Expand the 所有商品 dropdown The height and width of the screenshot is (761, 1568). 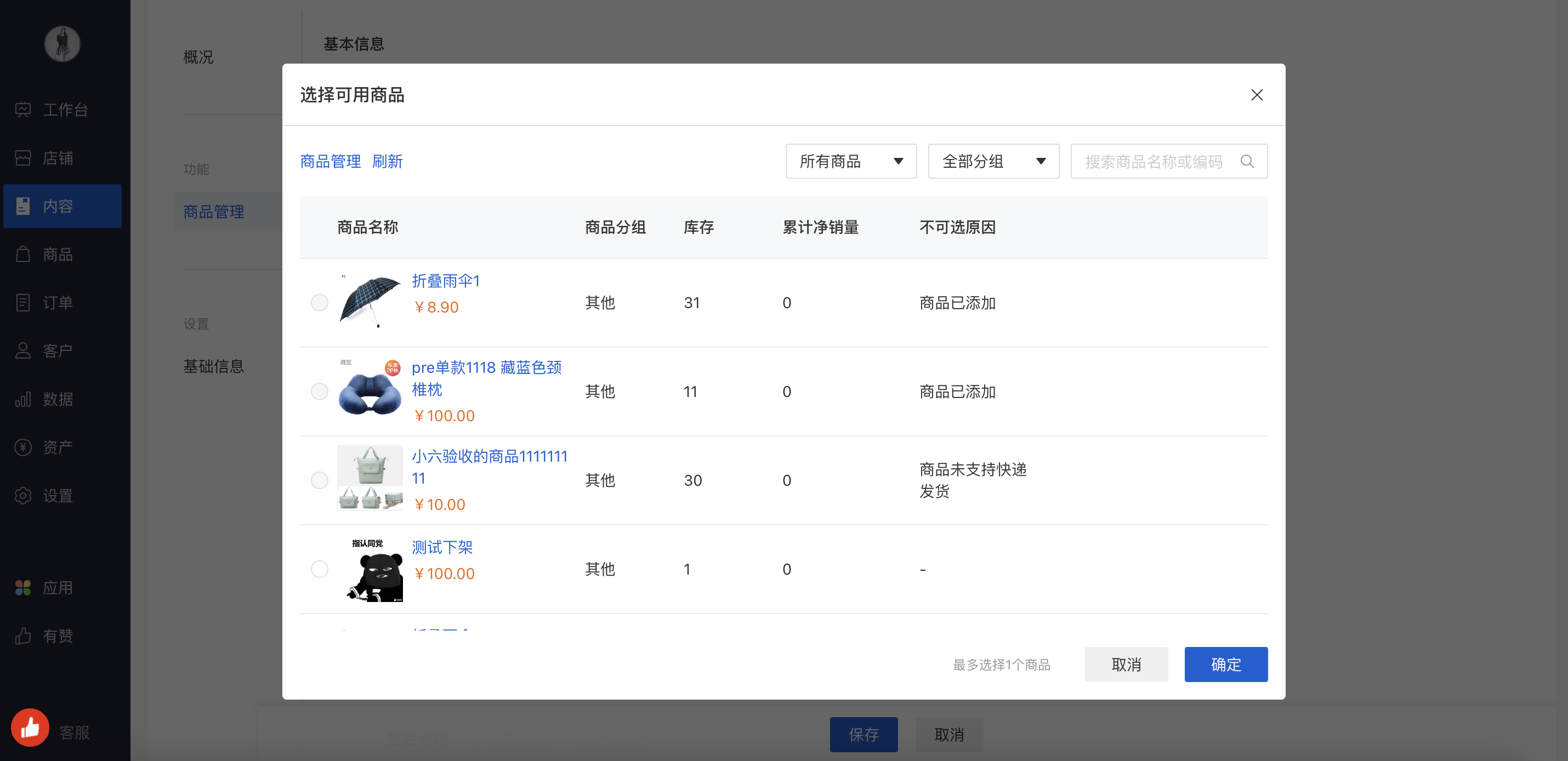point(850,161)
